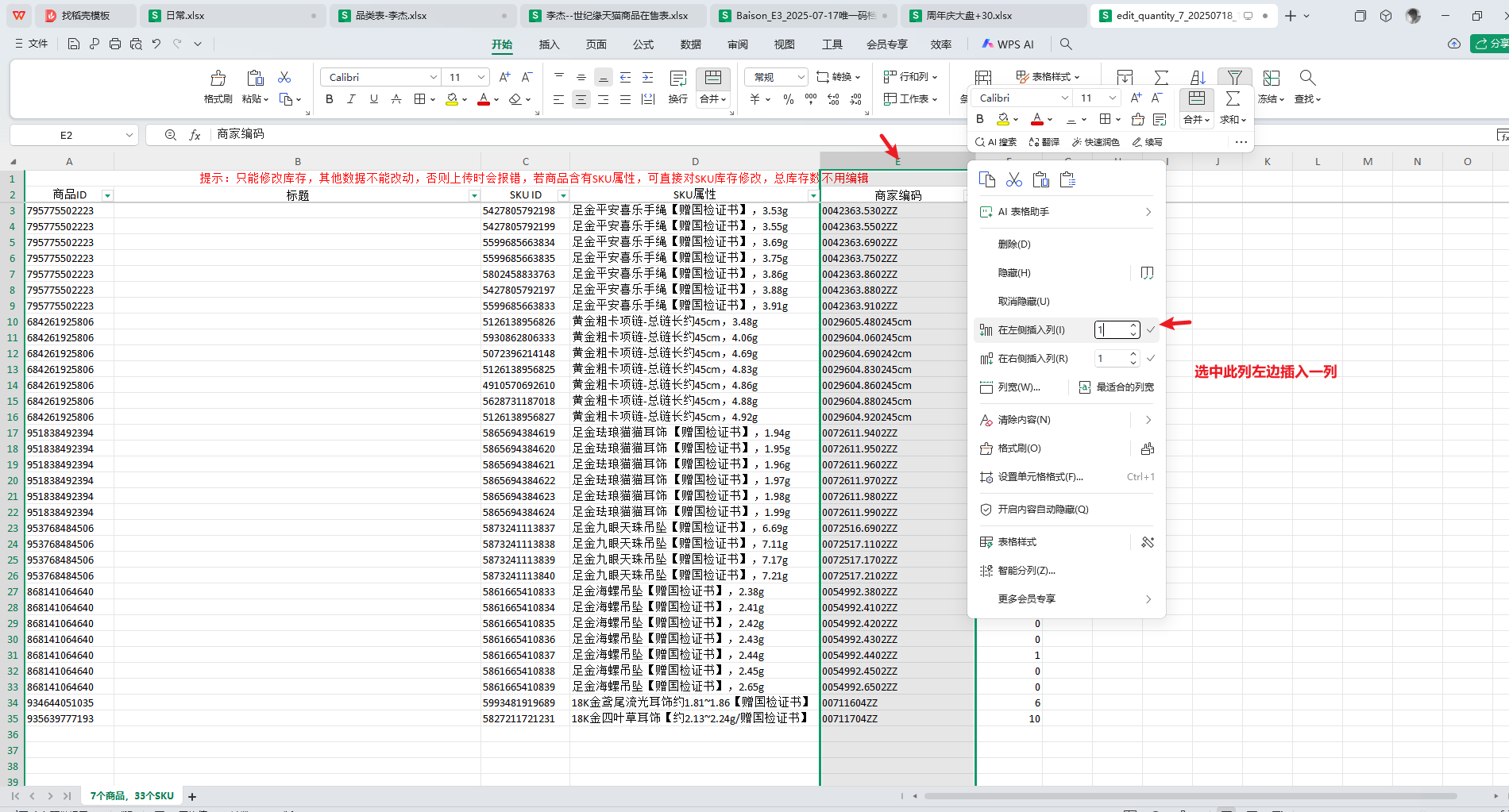Click the increase font size icon in ribbon
The image size is (1509, 812).
pos(504,77)
